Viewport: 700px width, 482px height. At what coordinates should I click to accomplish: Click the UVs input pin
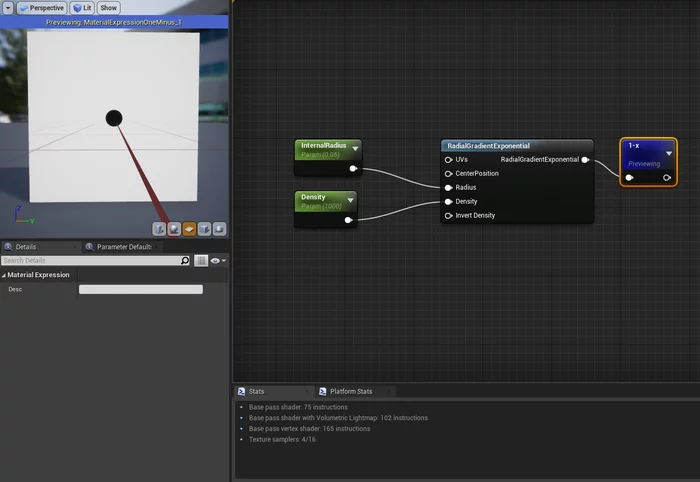pyautogui.click(x=449, y=160)
